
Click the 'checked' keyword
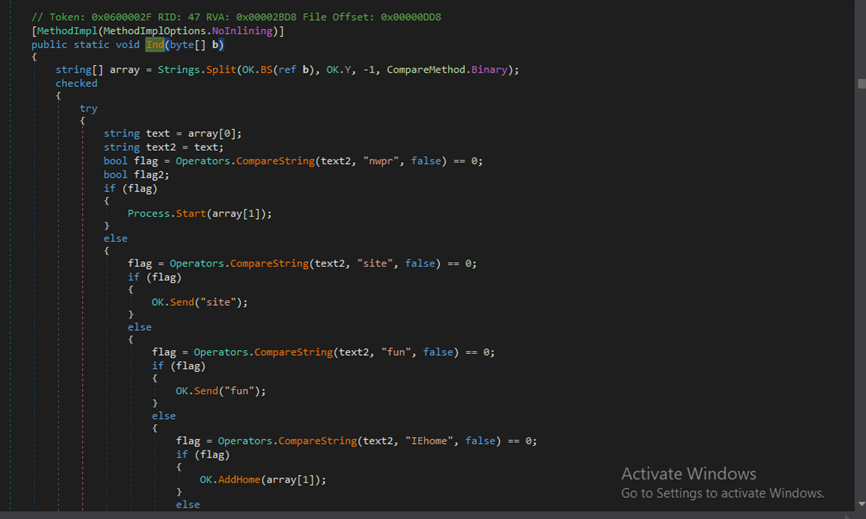(76, 83)
